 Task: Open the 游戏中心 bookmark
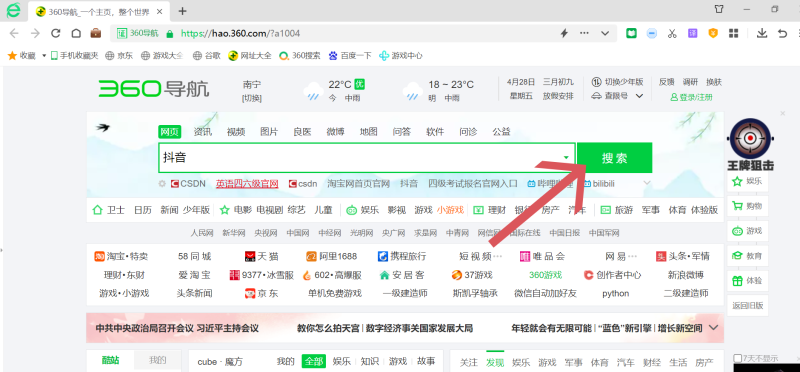pos(401,56)
